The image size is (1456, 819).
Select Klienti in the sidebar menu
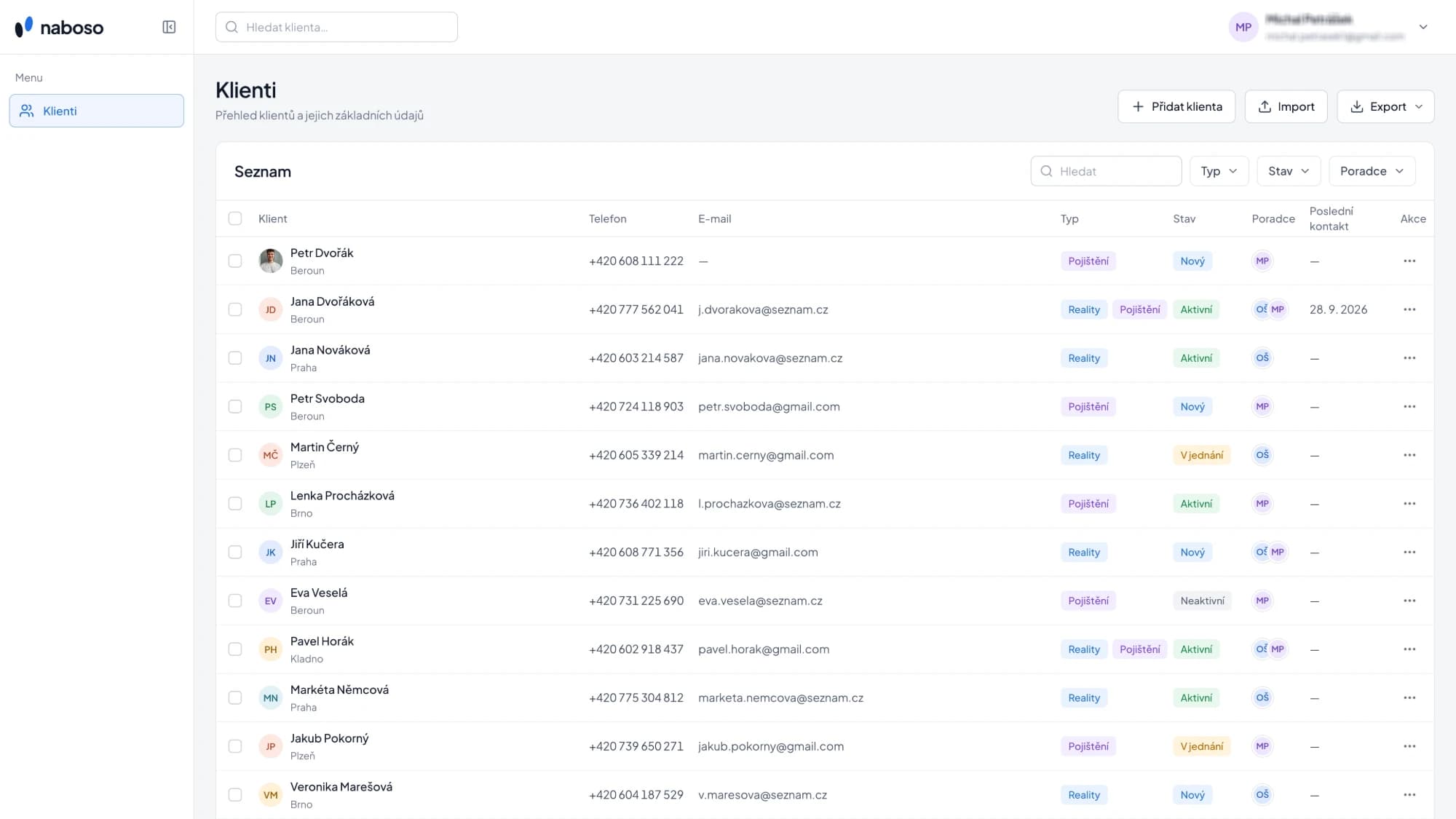97,111
